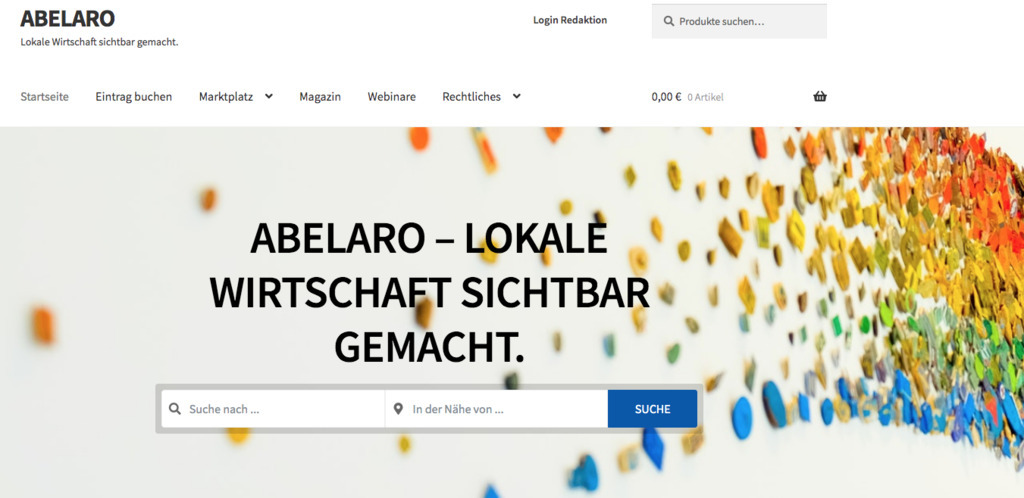The height and width of the screenshot is (498, 1024).
Task: Expand the Marktplatz dropdown chevron
Action: [268, 97]
